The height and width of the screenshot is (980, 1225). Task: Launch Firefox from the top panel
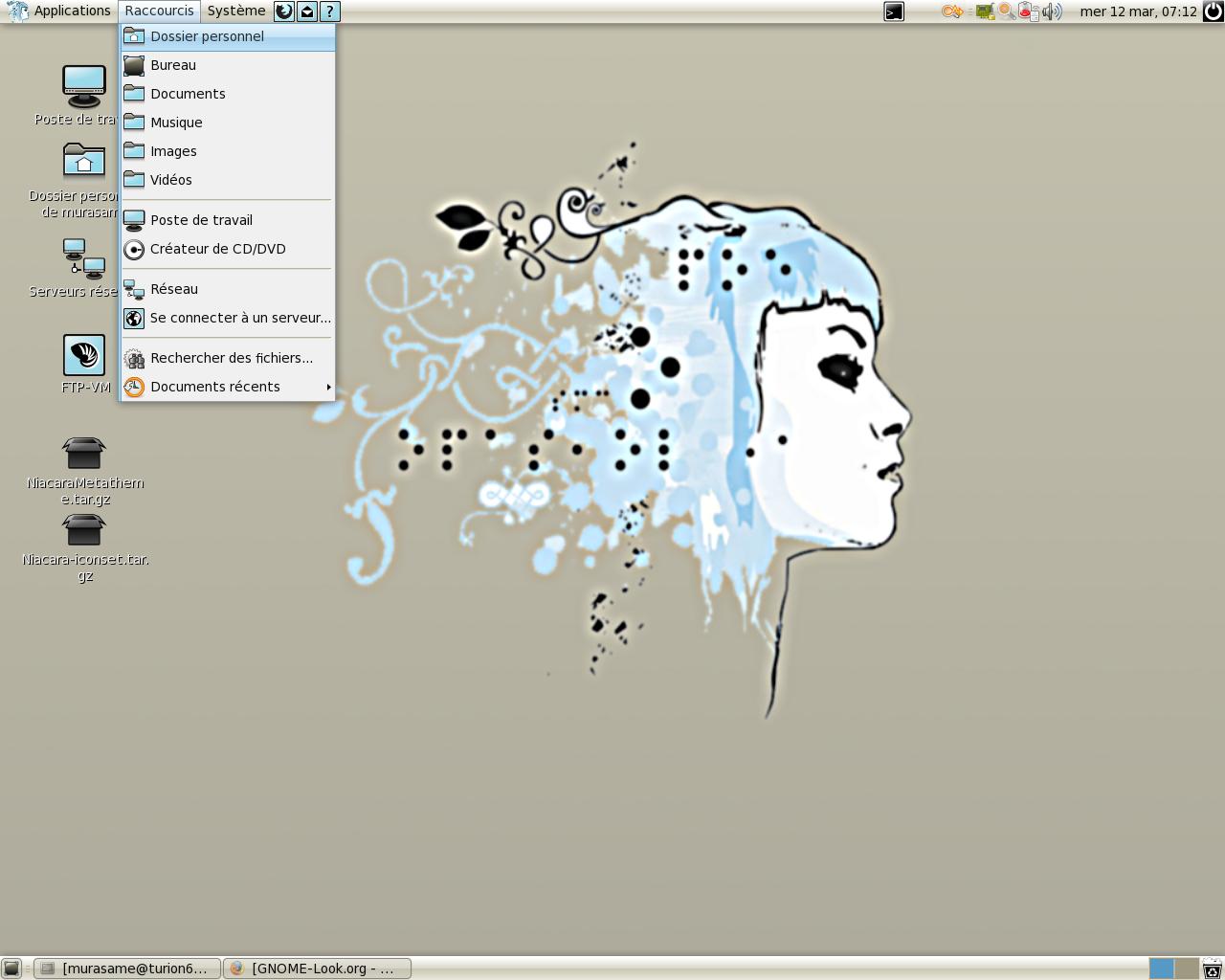284,11
